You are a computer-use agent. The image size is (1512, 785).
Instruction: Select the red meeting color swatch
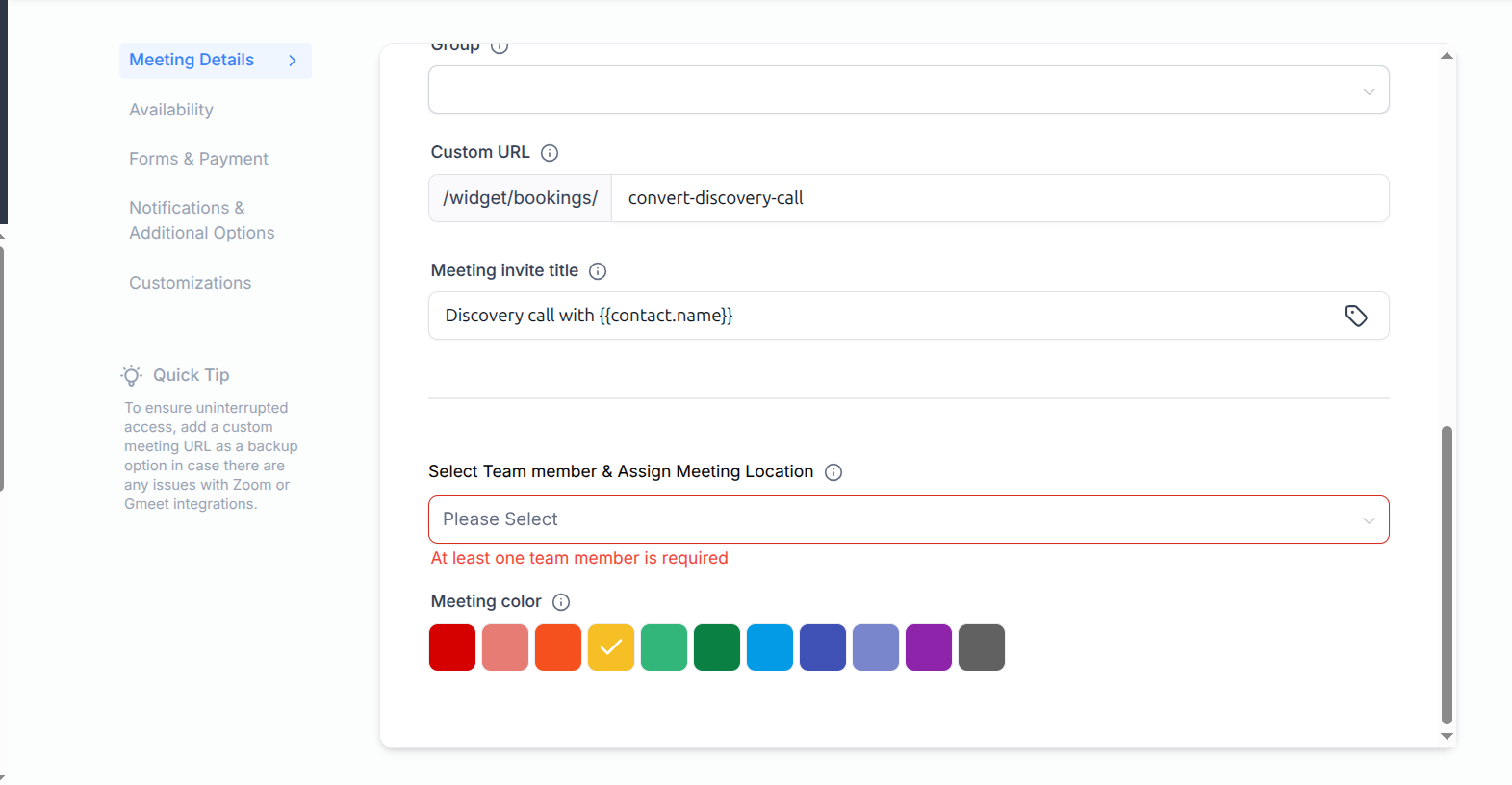(x=452, y=647)
